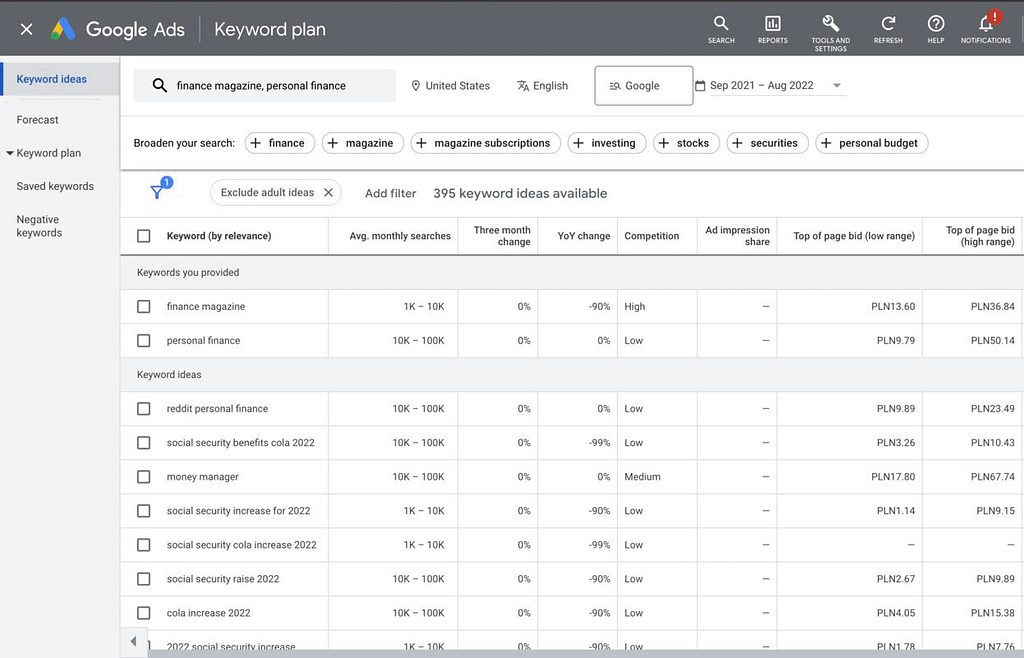
Task: Click 'English' language text
Action: 550,86
